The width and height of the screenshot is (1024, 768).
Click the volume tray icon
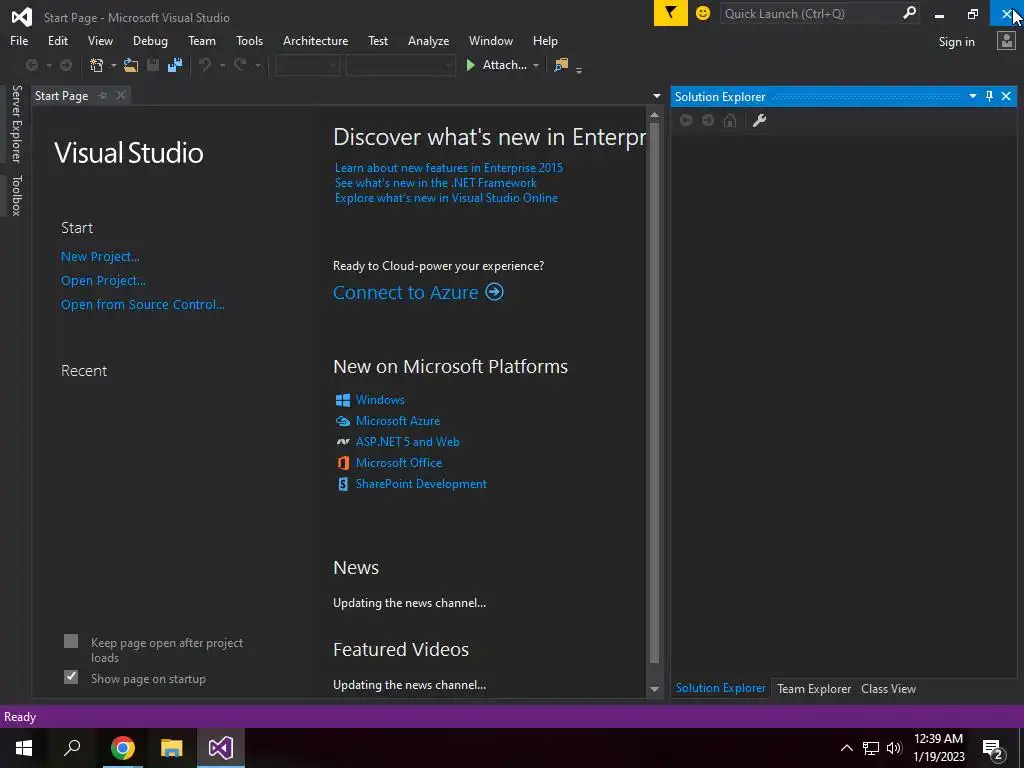[x=894, y=748]
